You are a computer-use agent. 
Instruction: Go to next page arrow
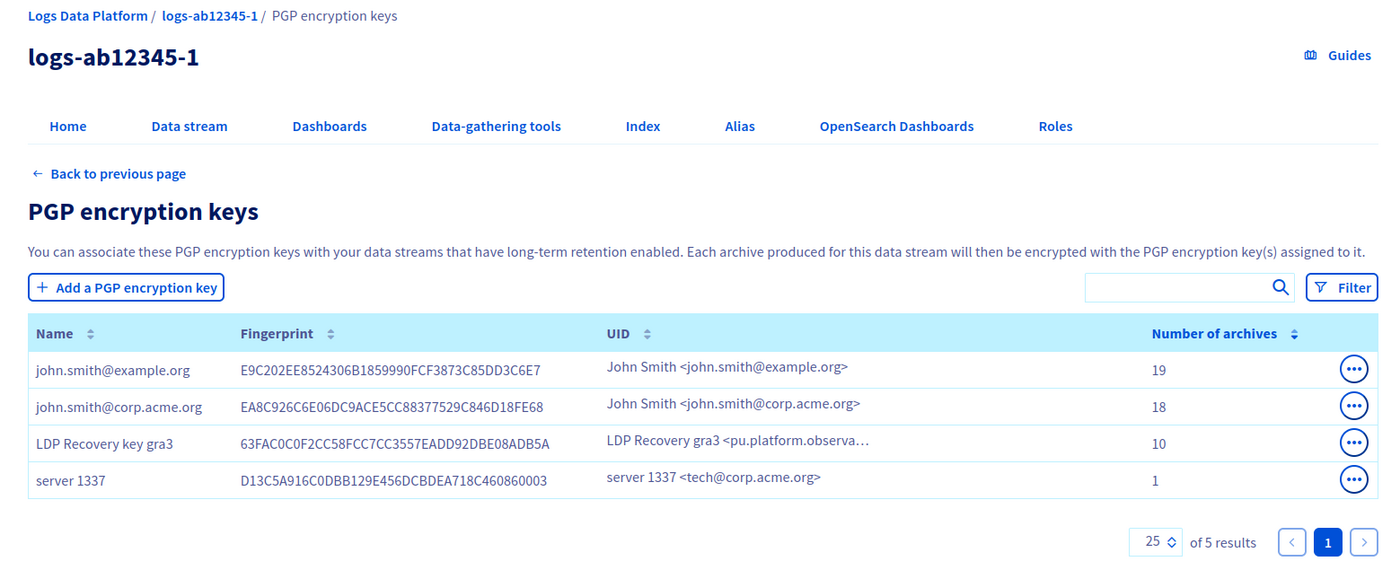[x=1364, y=542]
